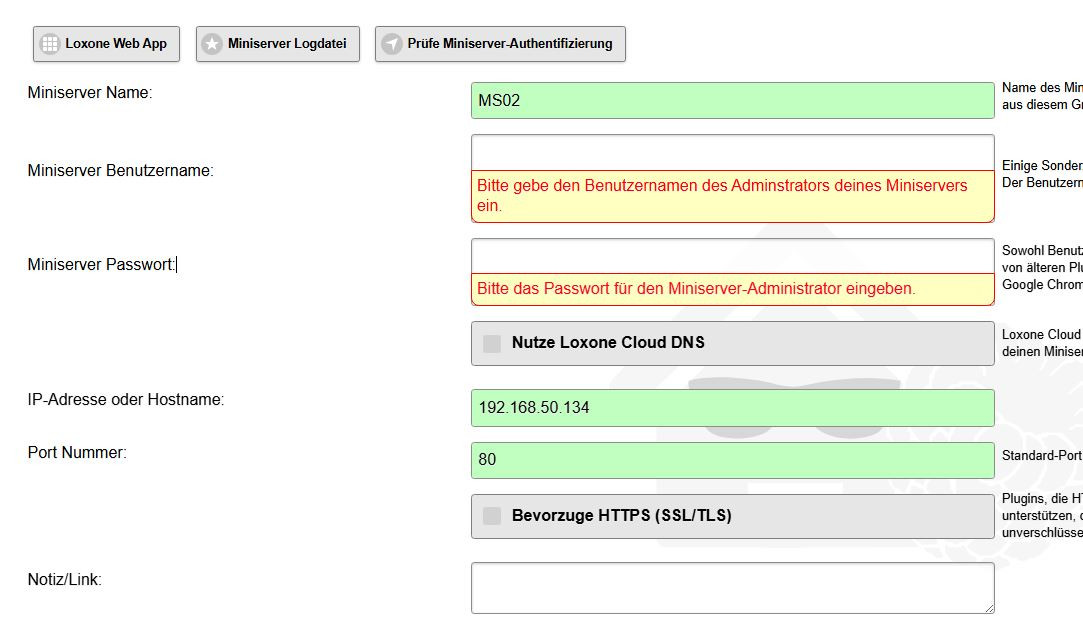Click the 'IP-Adresse oder Hostname:' label
This screenshot has height=643, width=1083.
[x=126, y=400]
